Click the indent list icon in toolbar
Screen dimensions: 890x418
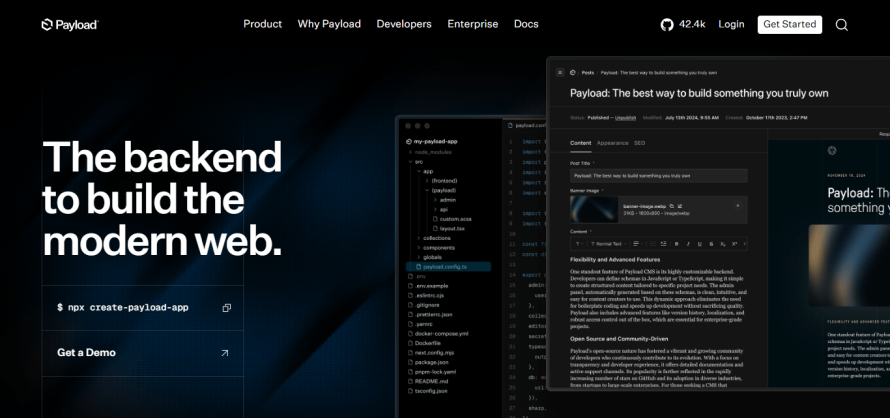point(664,244)
